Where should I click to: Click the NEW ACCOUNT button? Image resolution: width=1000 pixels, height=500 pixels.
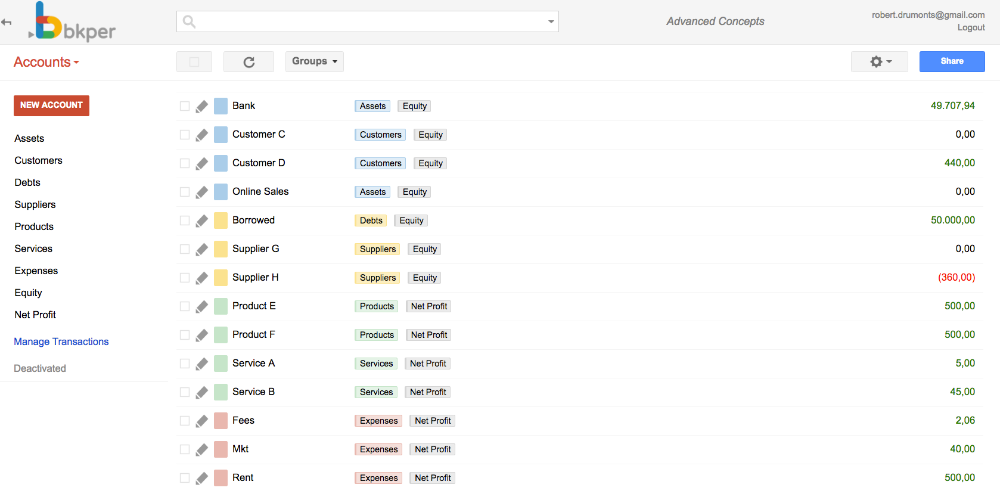52,105
